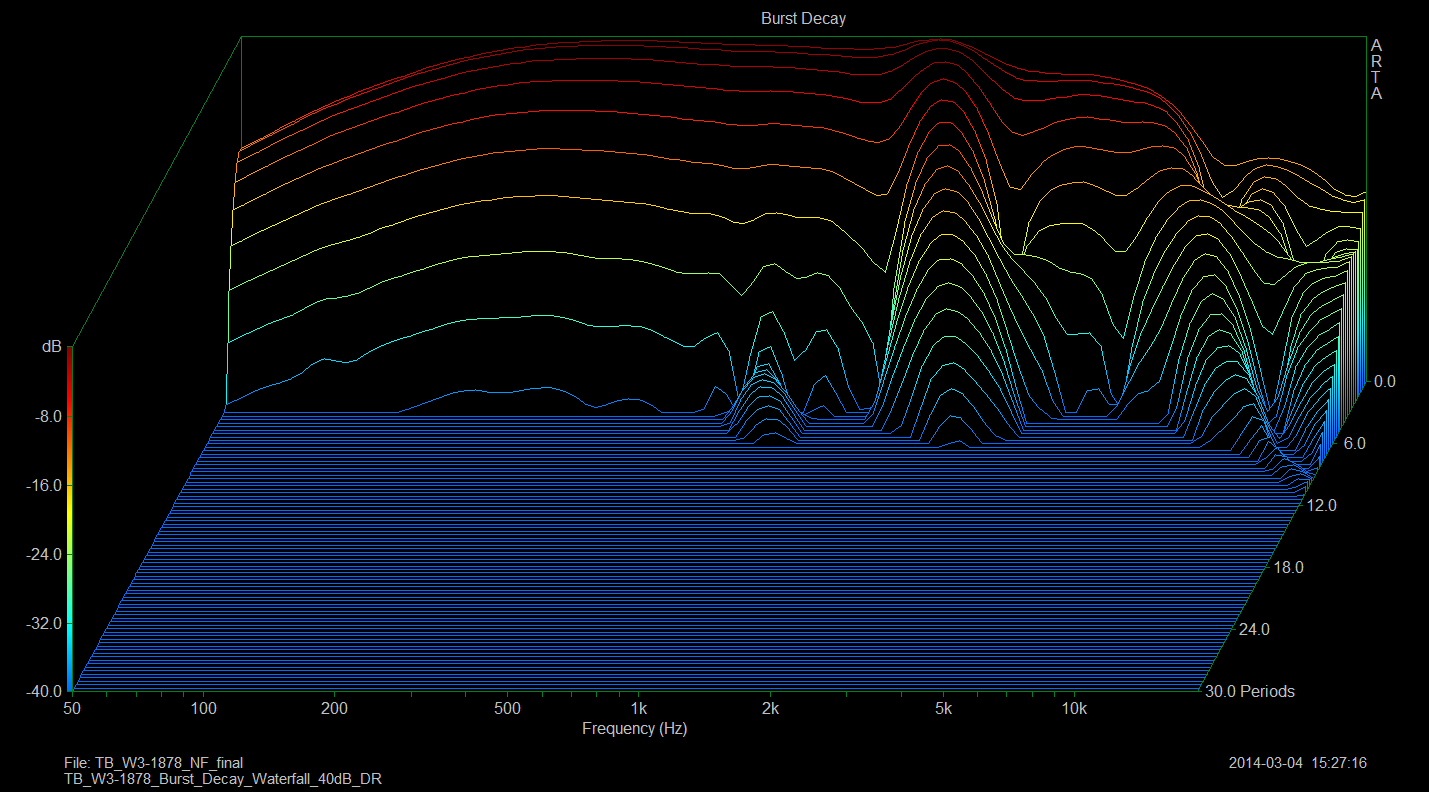Click the File: TB_W3-1878_NF_final text

(x=153, y=763)
